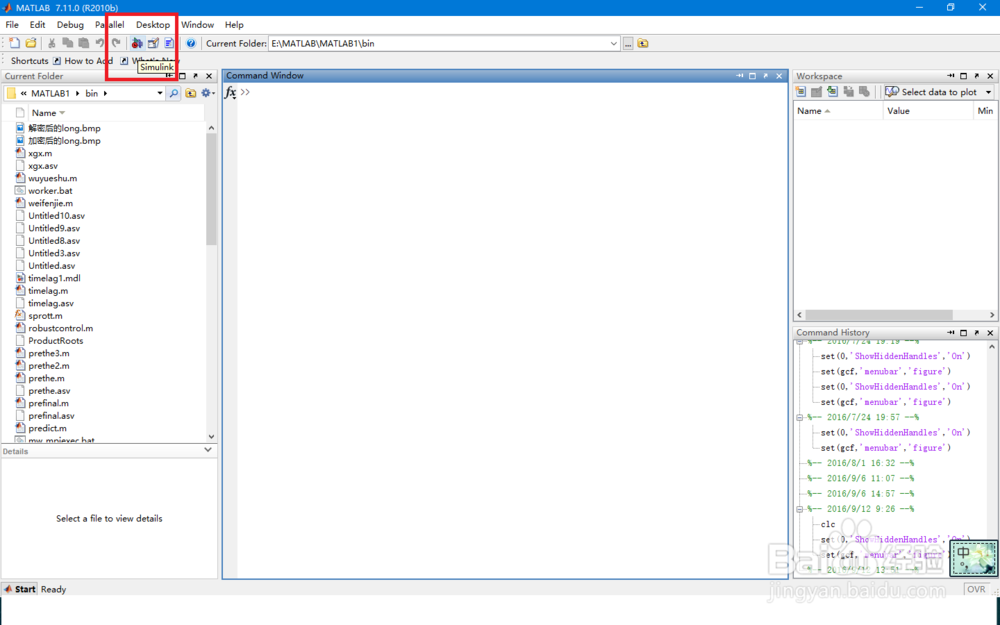1000x625 pixels.
Task: Open the folder breadcrumb history dropdown
Action: point(159,93)
